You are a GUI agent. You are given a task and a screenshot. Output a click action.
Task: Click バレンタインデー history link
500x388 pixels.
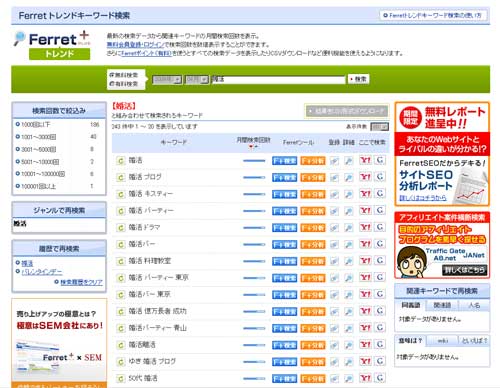[42, 272]
